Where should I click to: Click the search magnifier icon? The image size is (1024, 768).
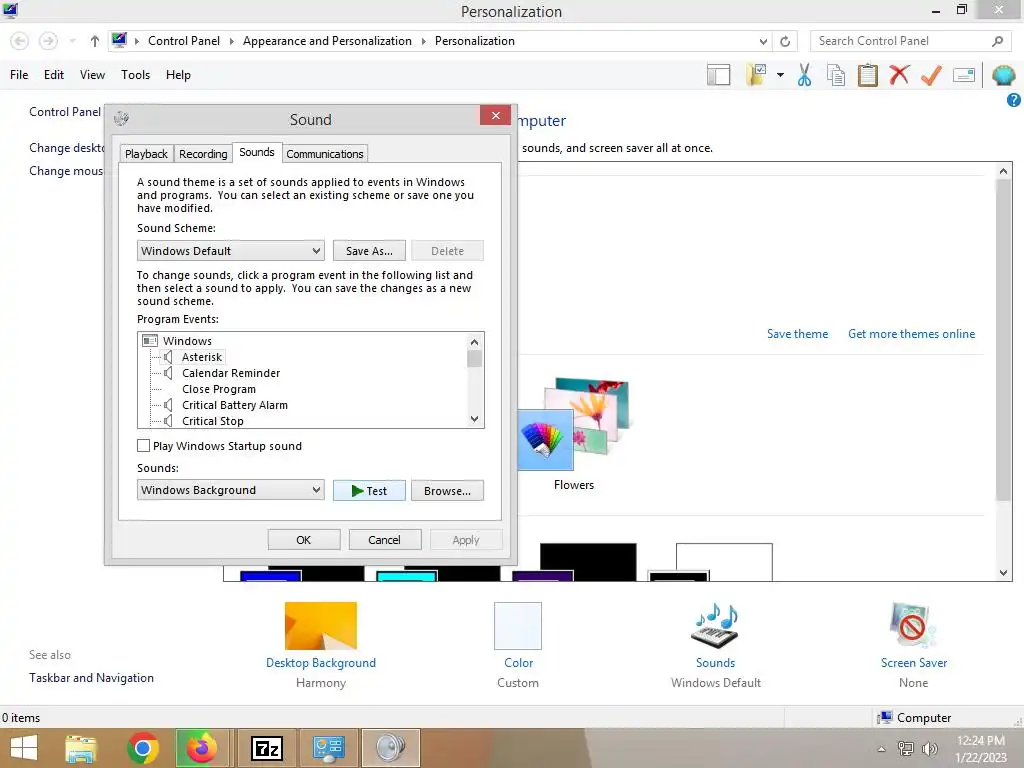click(x=997, y=41)
